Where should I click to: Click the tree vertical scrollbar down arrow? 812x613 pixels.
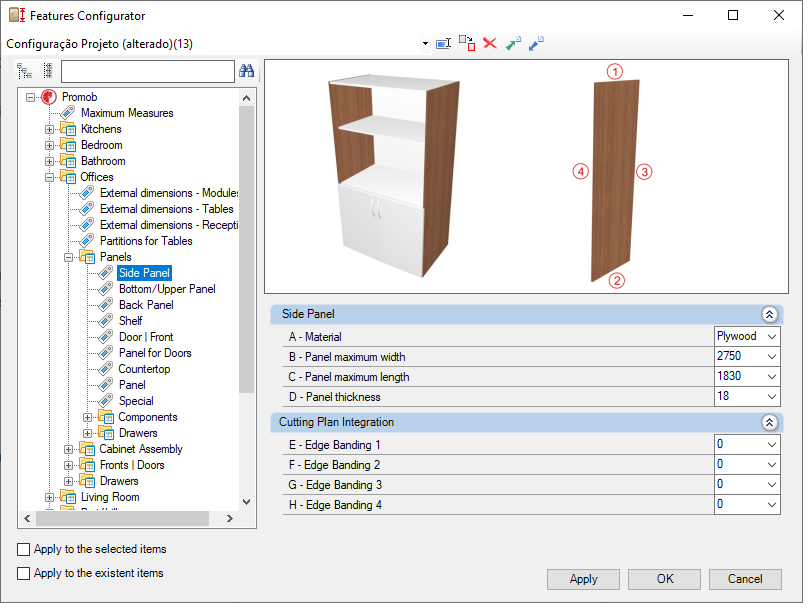coord(246,502)
